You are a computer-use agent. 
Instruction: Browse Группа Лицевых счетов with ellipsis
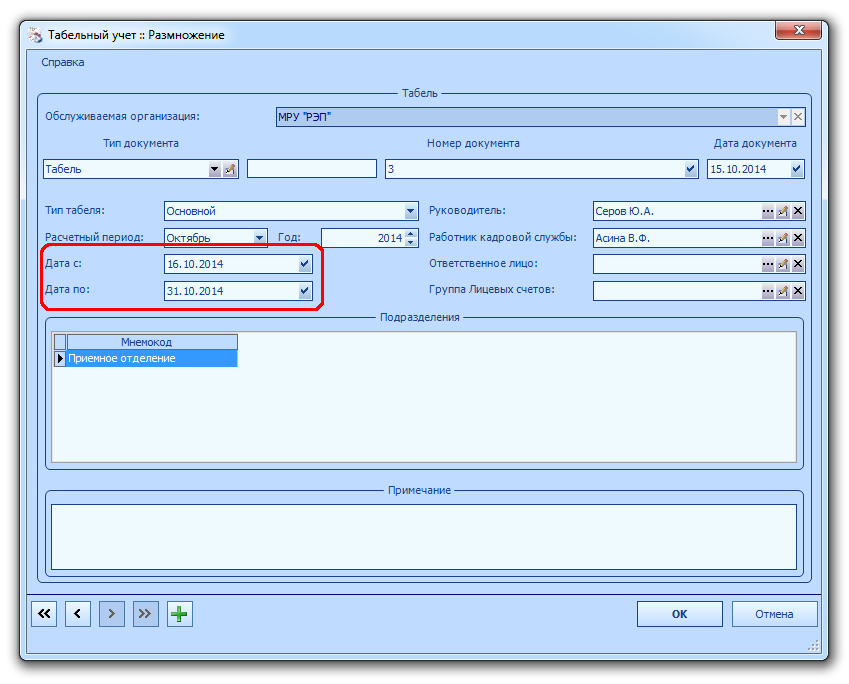768,291
